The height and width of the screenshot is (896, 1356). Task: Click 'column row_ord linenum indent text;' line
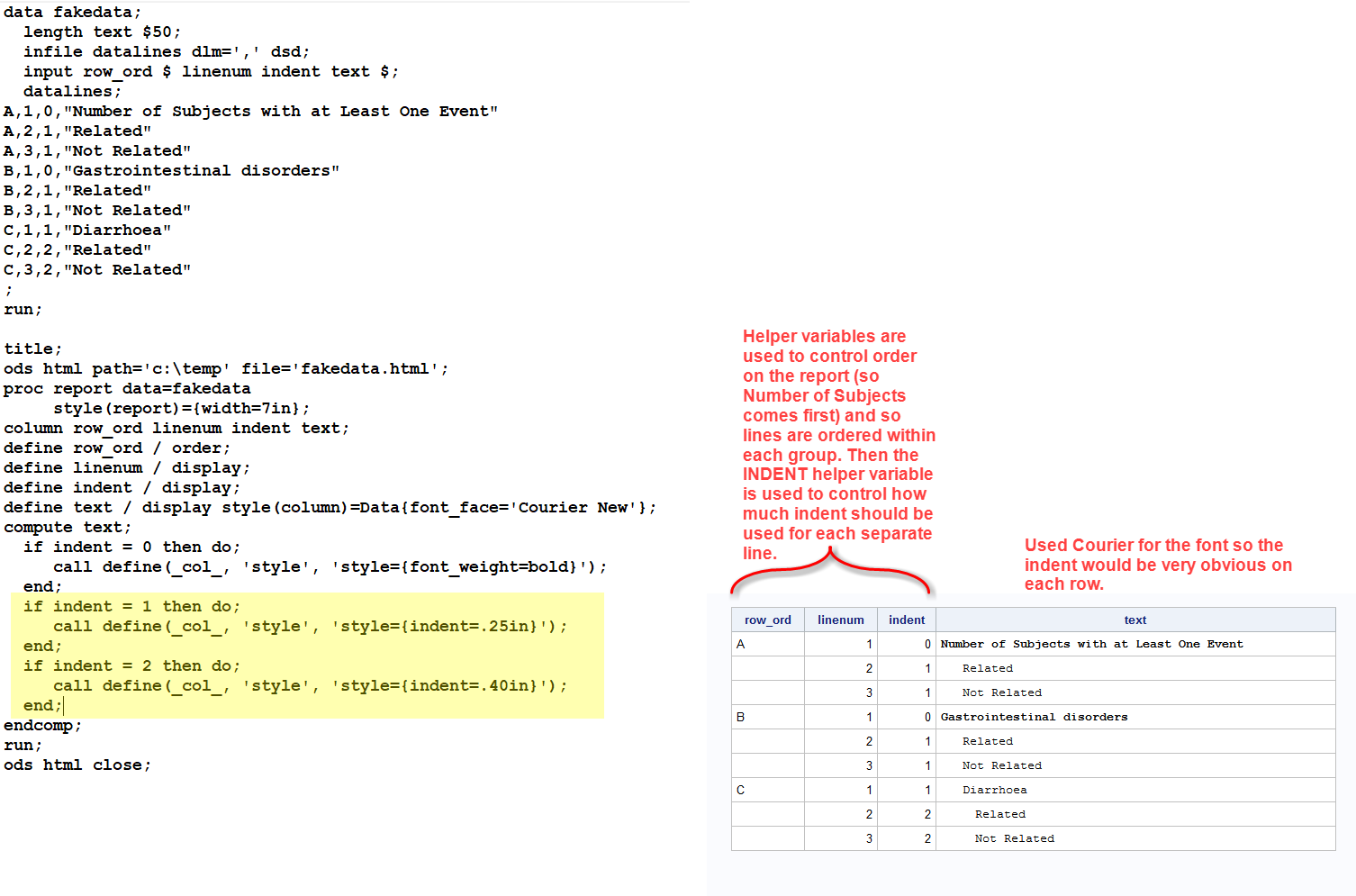(176, 429)
